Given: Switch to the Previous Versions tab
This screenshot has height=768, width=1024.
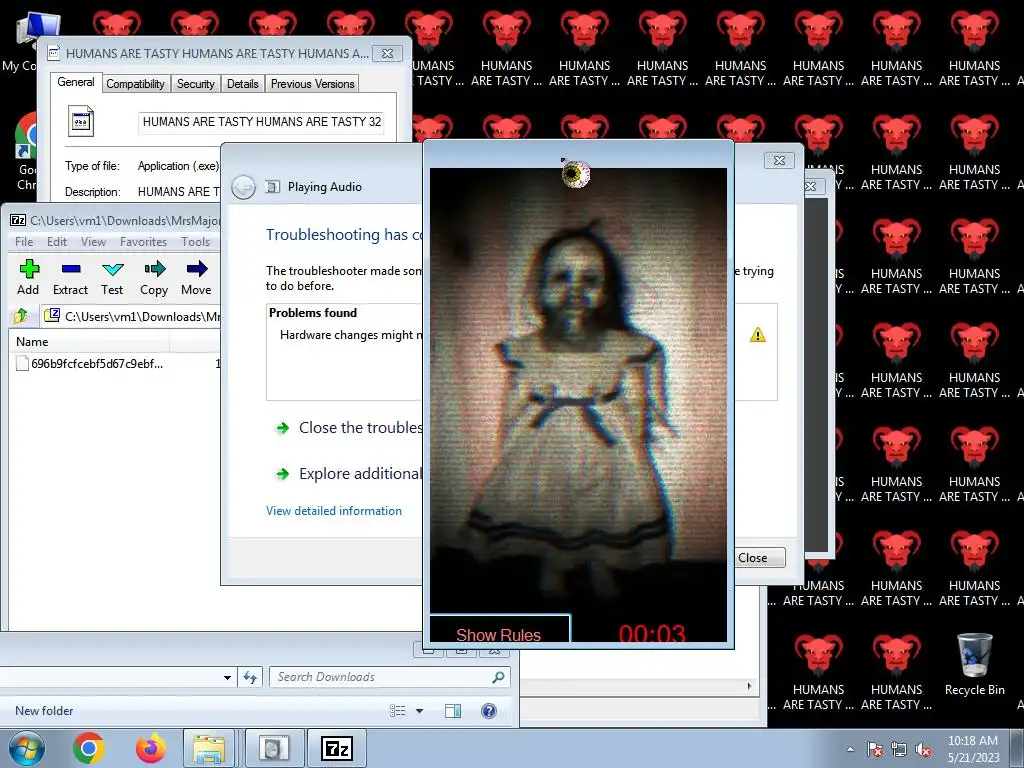Looking at the screenshot, I should click(x=312, y=84).
